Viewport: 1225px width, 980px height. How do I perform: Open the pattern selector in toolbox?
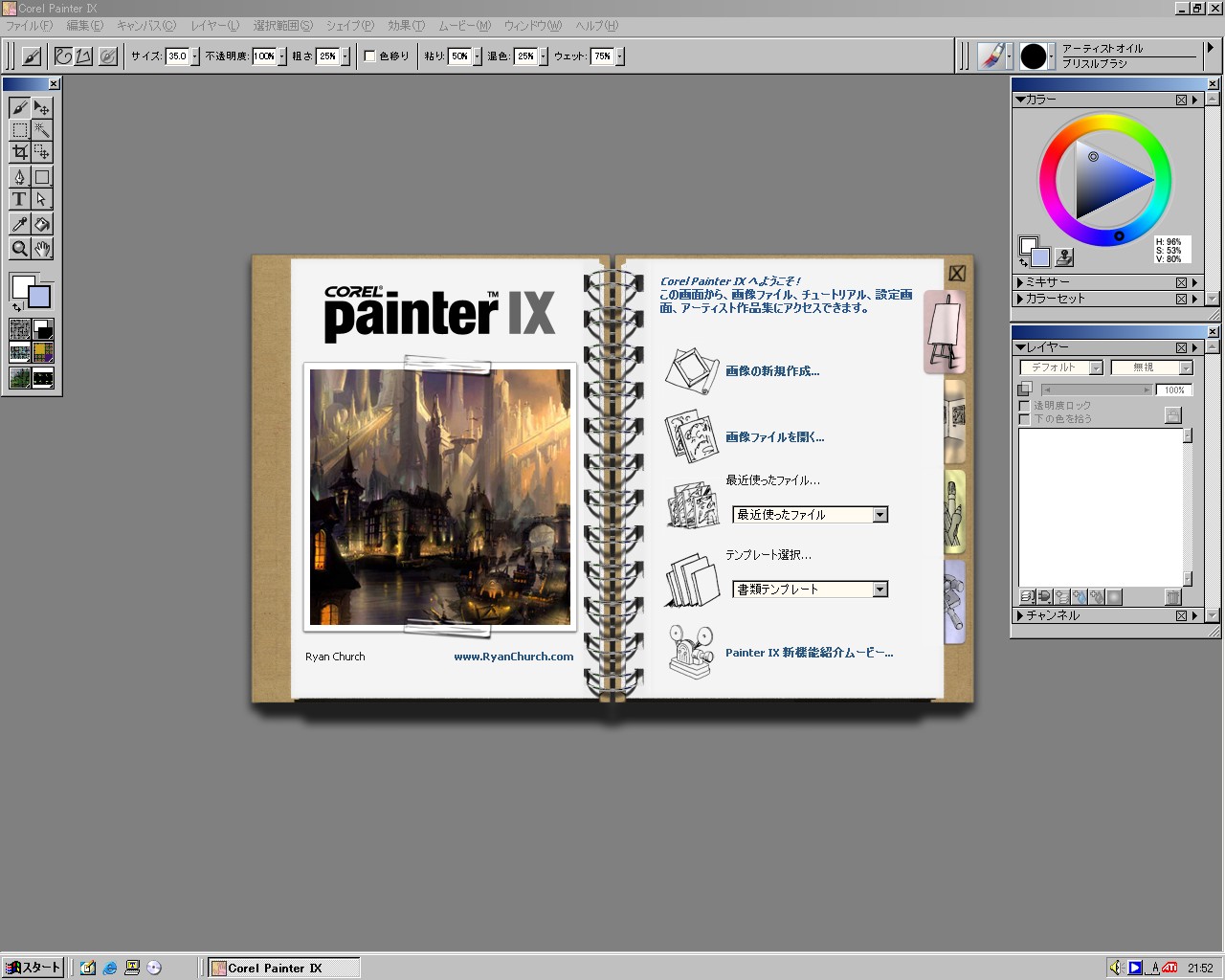[20, 353]
